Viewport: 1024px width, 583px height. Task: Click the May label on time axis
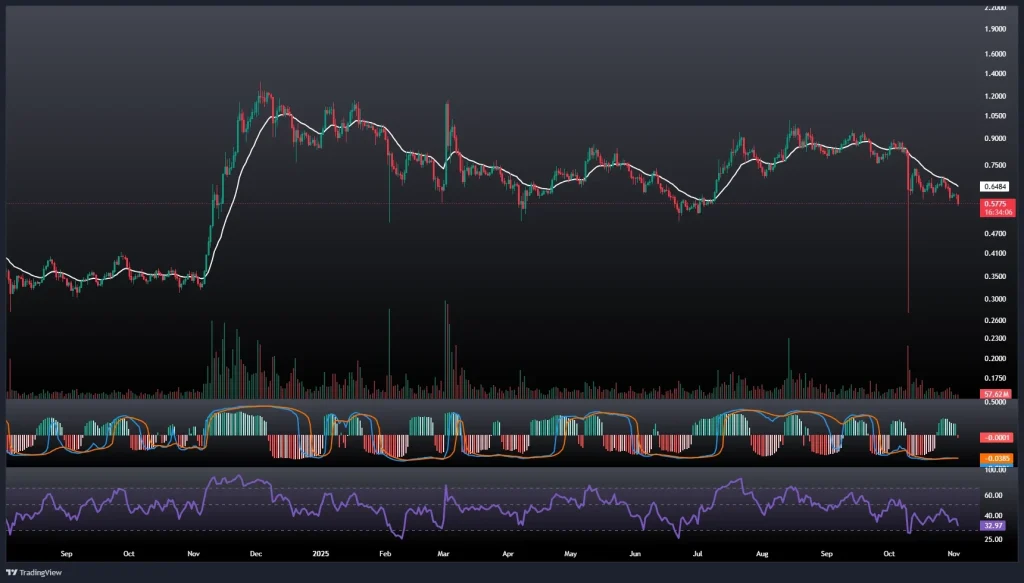click(x=571, y=552)
